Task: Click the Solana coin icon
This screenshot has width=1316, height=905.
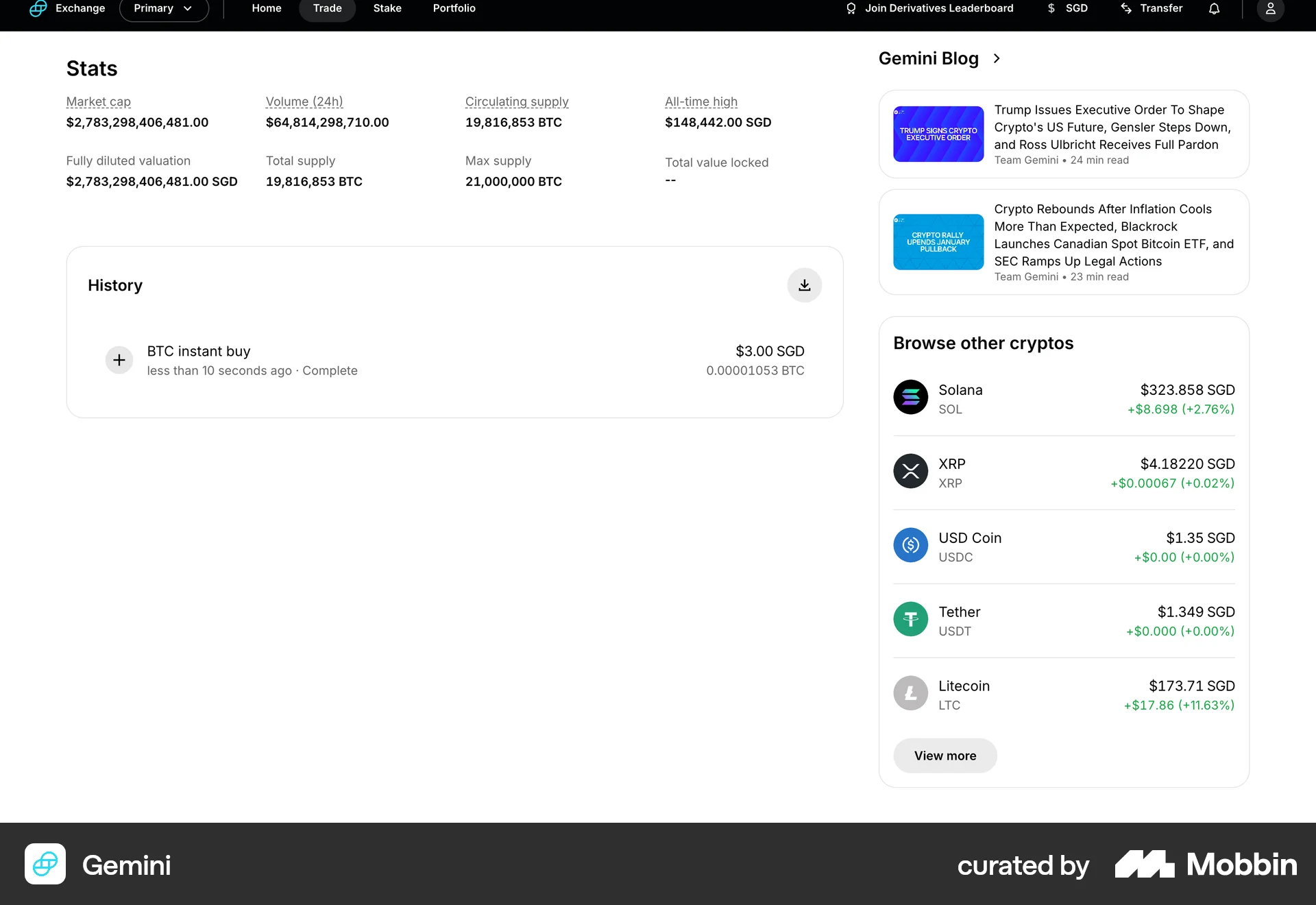Action: 910,397
